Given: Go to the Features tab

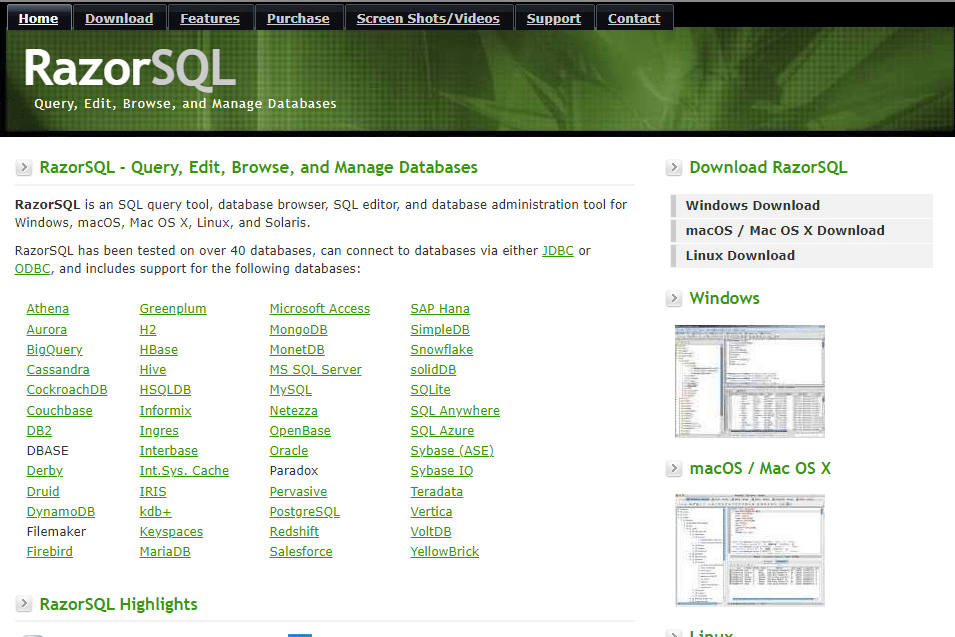Looking at the screenshot, I should pos(210,18).
